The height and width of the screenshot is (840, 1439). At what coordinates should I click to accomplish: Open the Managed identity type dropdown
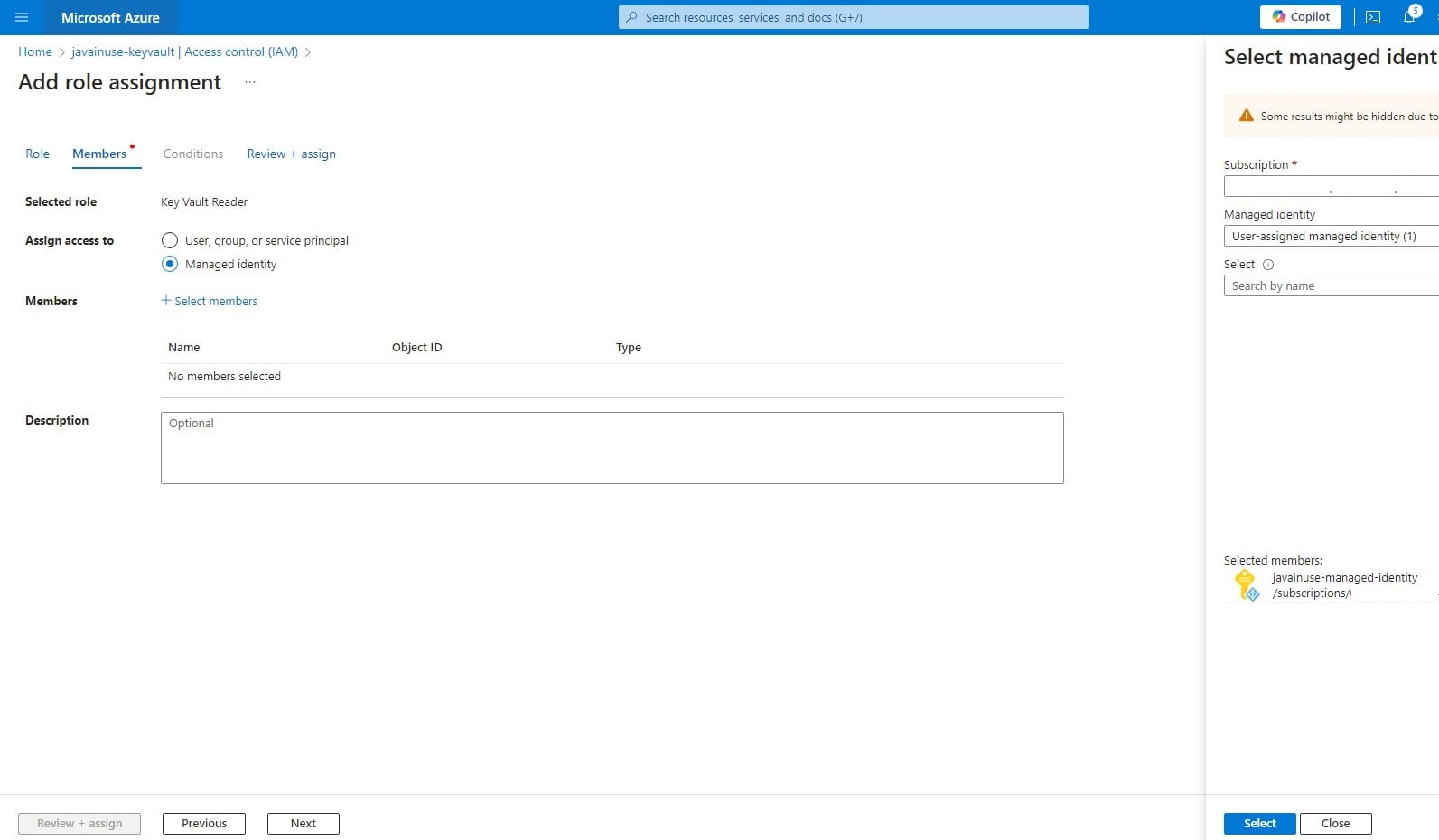click(1332, 236)
